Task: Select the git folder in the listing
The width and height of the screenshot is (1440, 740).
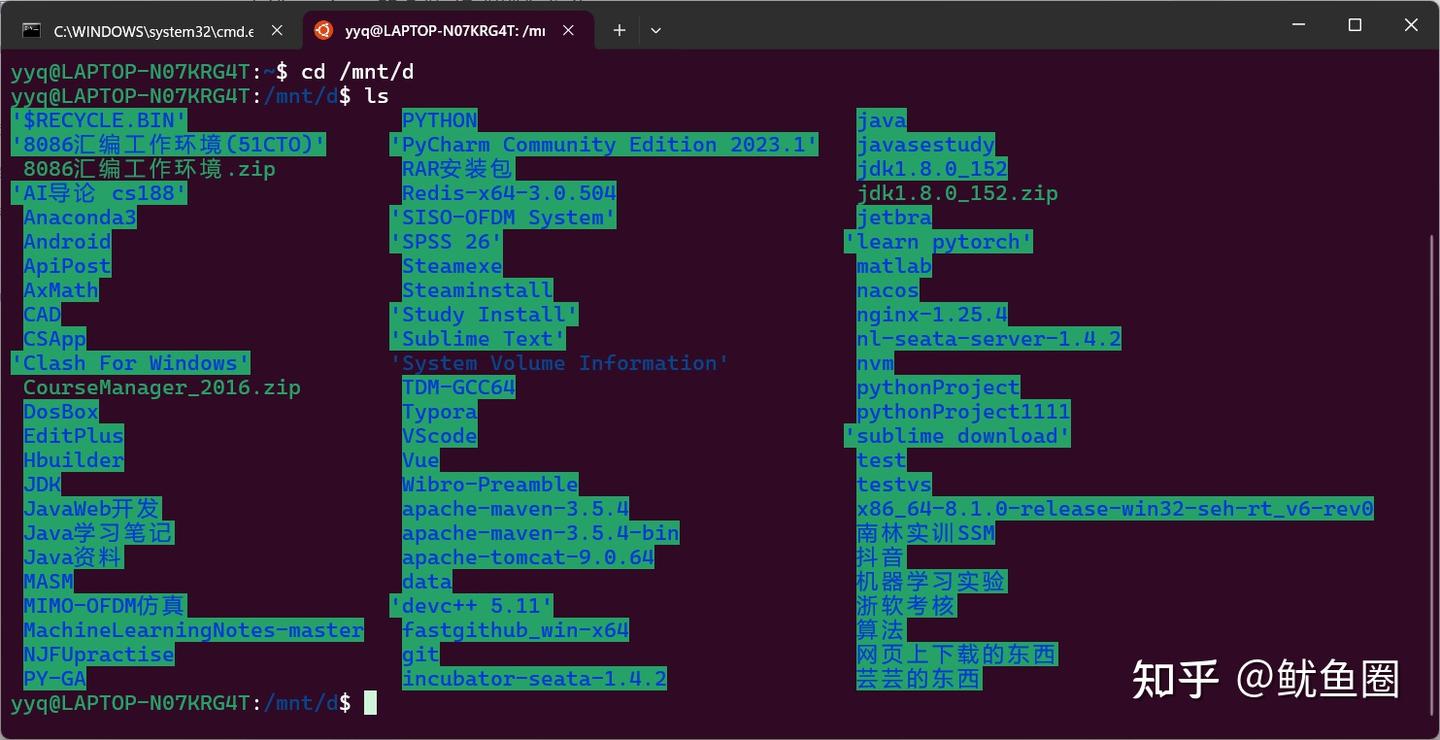Action: point(419,654)
